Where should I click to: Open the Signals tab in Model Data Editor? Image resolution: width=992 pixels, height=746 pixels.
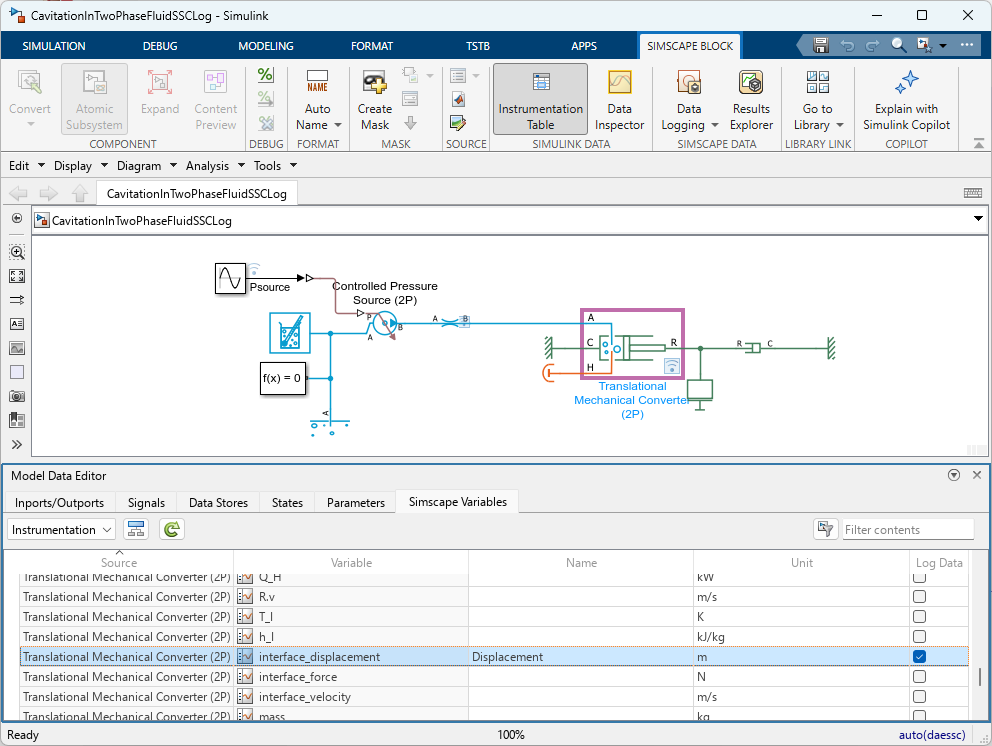tap(146, 502)
